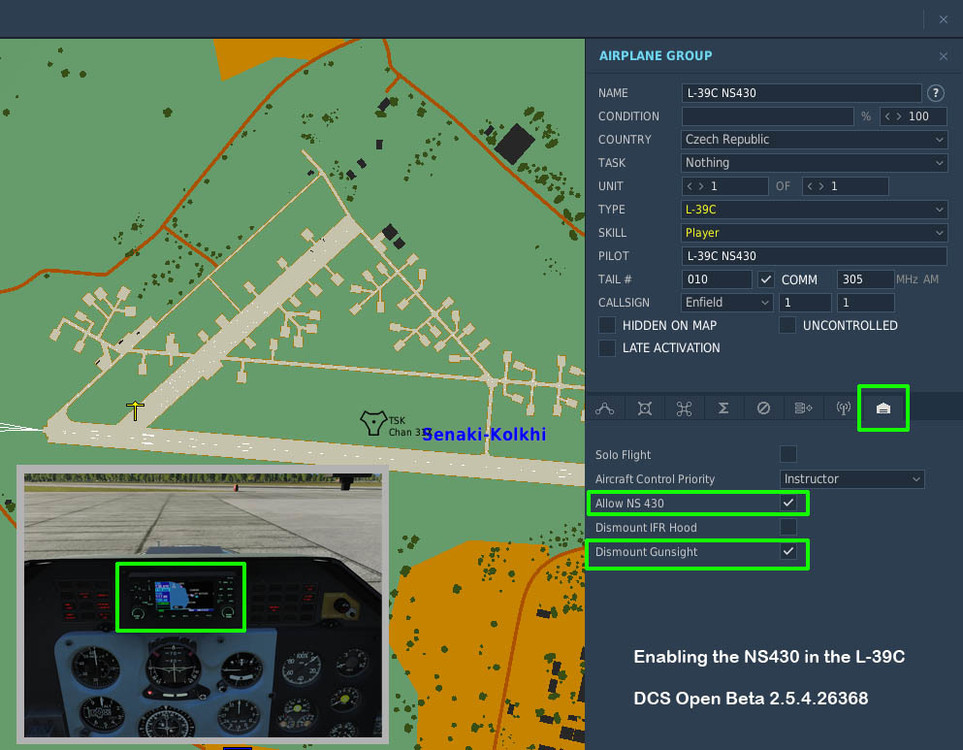Image resolution: width=963 pixels, height=750 pixels.
Task: Open the Type dropdown showing L-39C
Action: pyautogui.click(x=814, y=209)
